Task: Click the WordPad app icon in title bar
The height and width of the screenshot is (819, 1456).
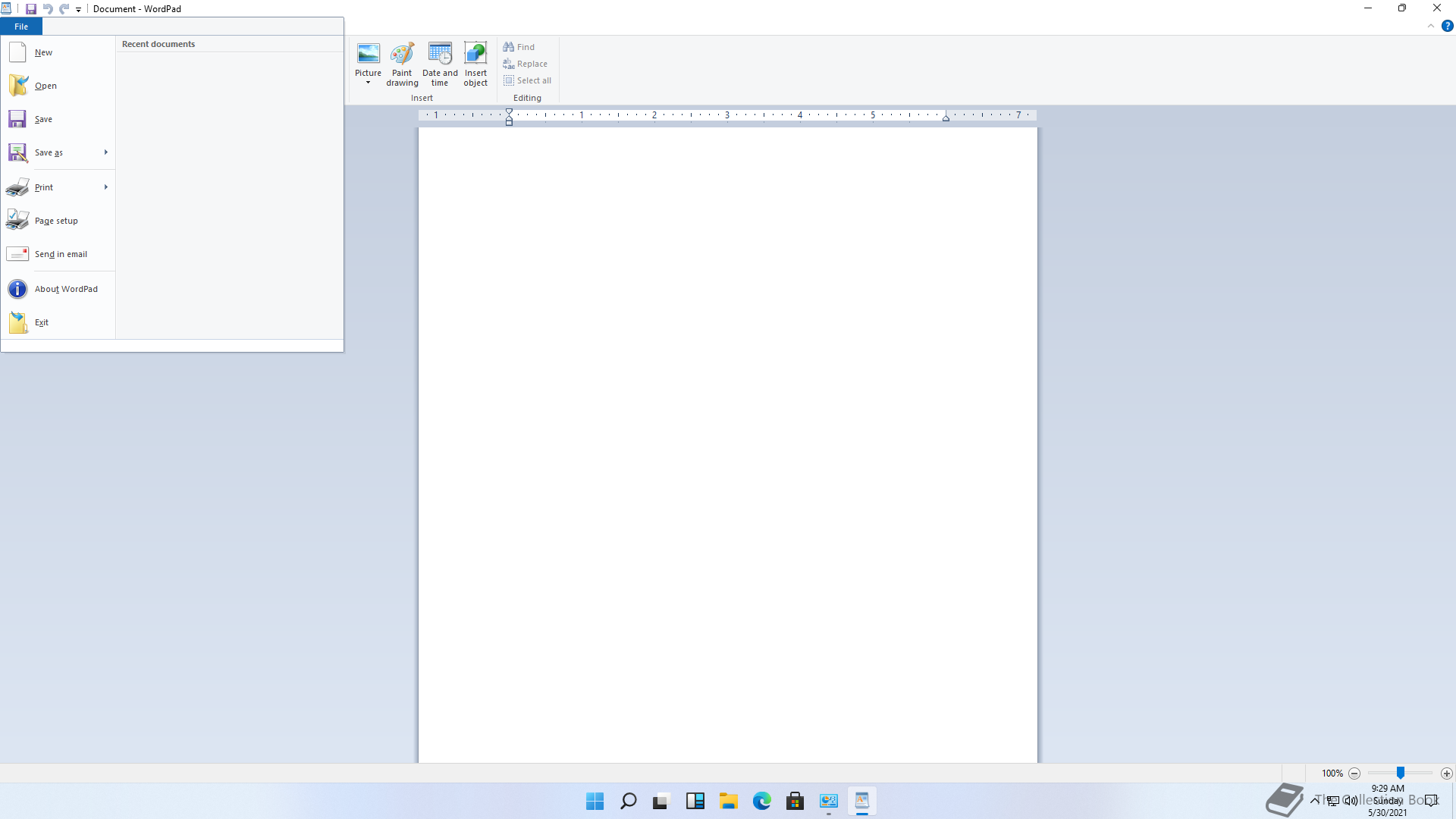Action: (6, 9)
